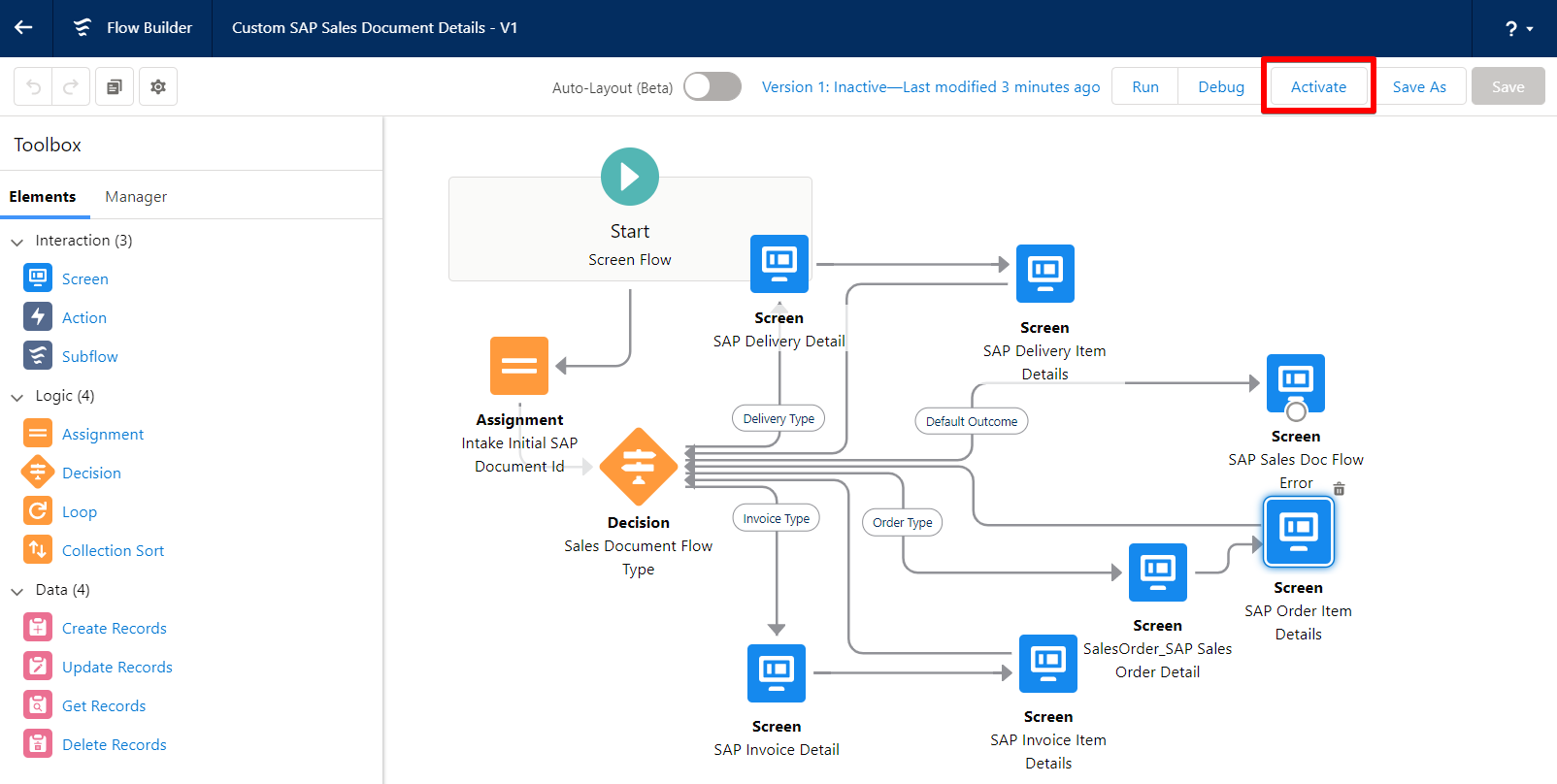Select the Update Records icon in Toolbox
The image size is (1557, 784).
click(x=38, y=667)
